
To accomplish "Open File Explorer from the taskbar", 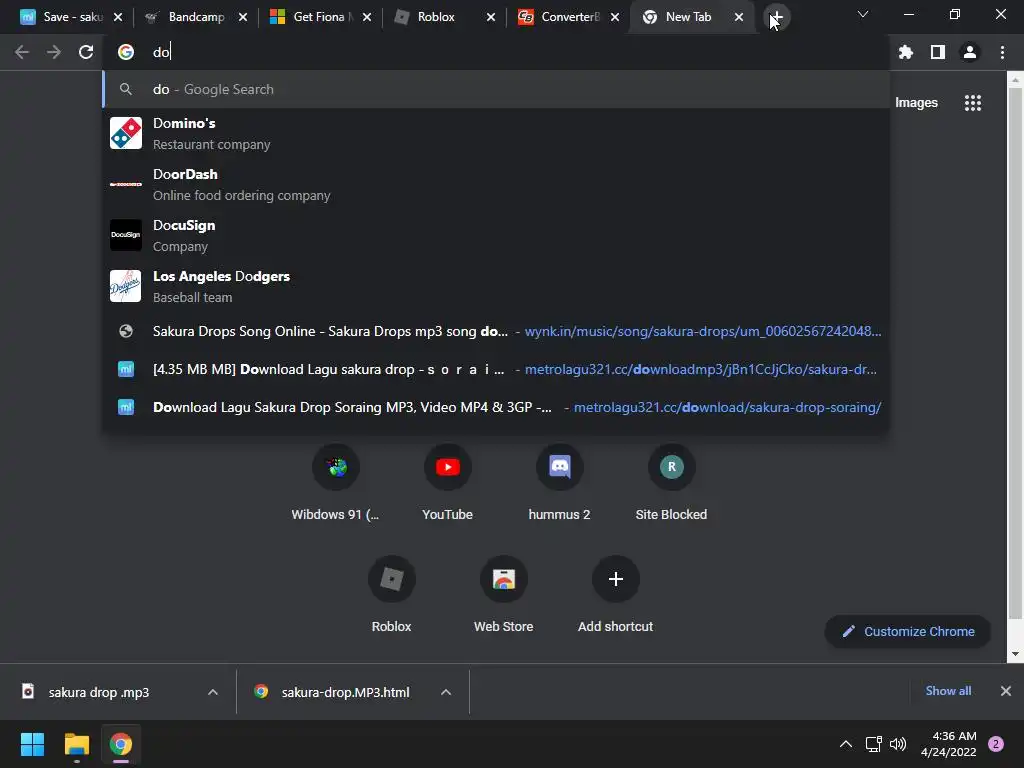I will click(76, 744).
